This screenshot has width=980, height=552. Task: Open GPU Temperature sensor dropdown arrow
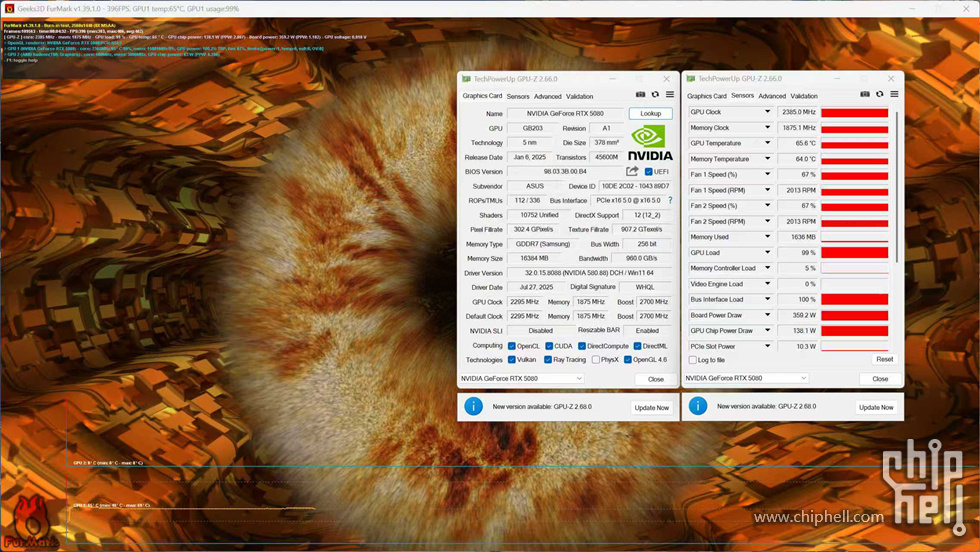point(768,143)
